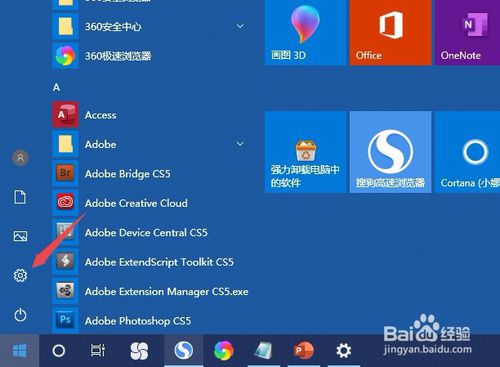Open PowerPoint on the taskbar
Viewport: 500px width, 367px height.
coord(303,351)
